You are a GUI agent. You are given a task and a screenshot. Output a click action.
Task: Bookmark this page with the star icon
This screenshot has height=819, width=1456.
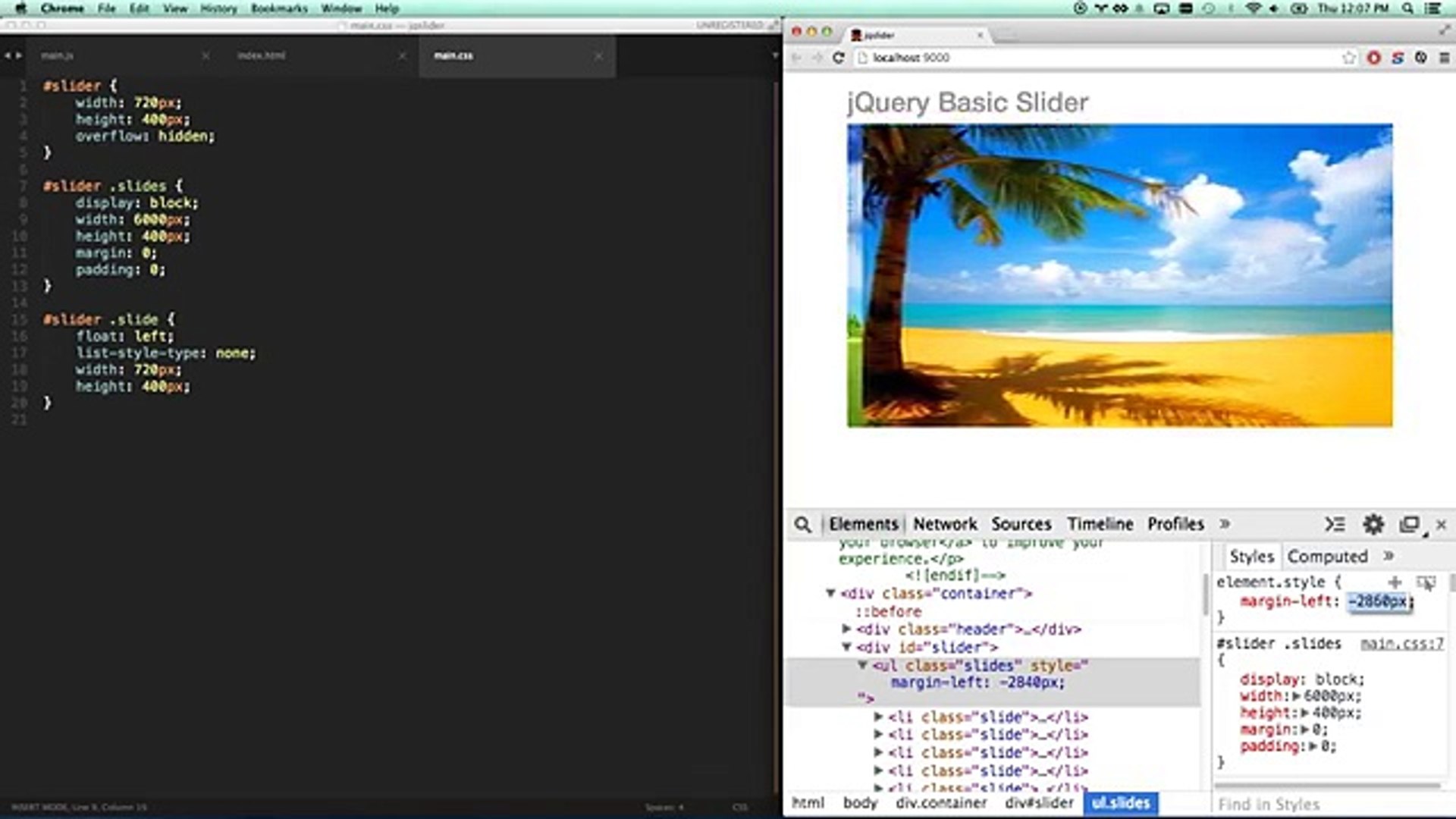1348,58
